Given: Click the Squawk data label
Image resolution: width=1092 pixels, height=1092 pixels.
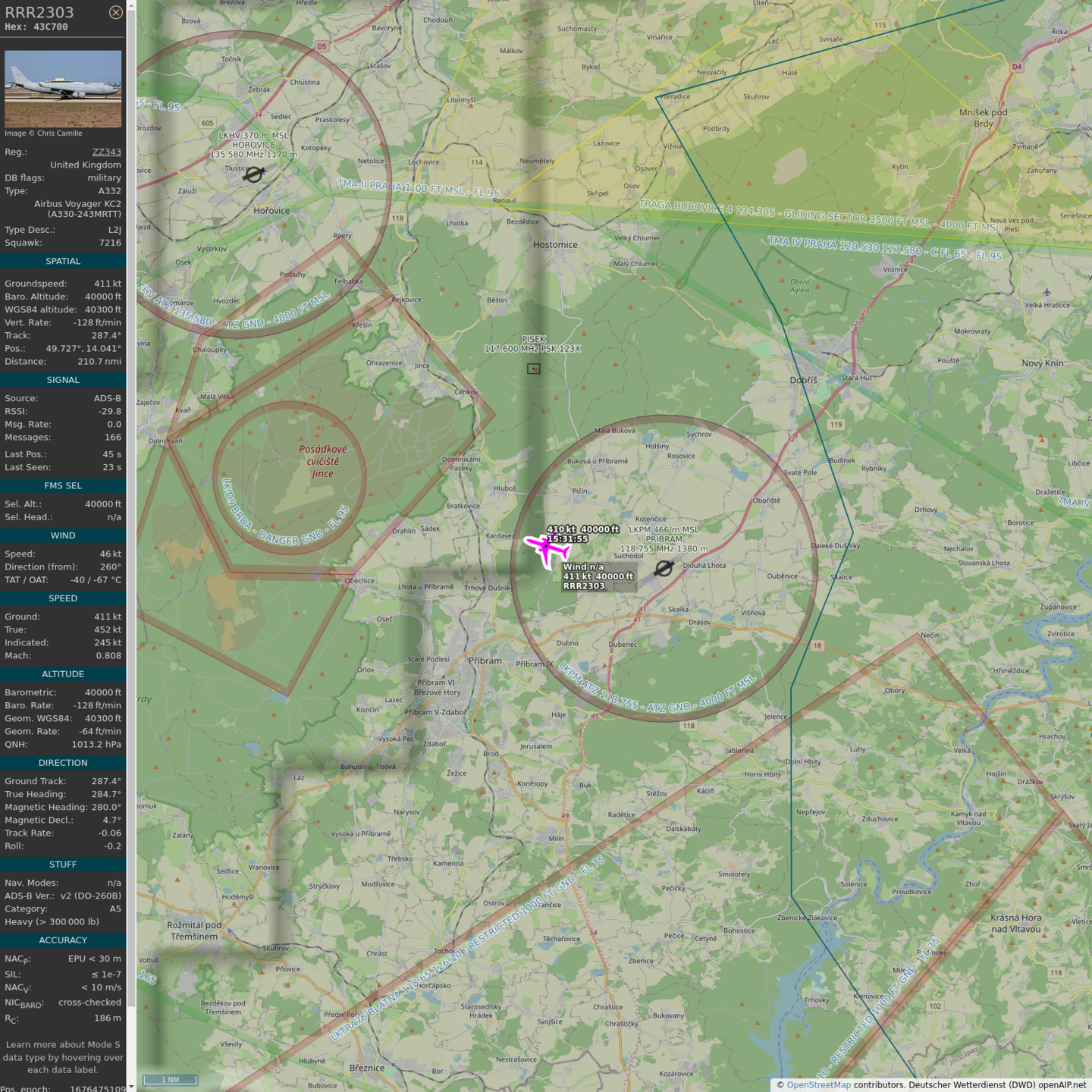Looking at the screenshot, I should (x=24, y=243).
